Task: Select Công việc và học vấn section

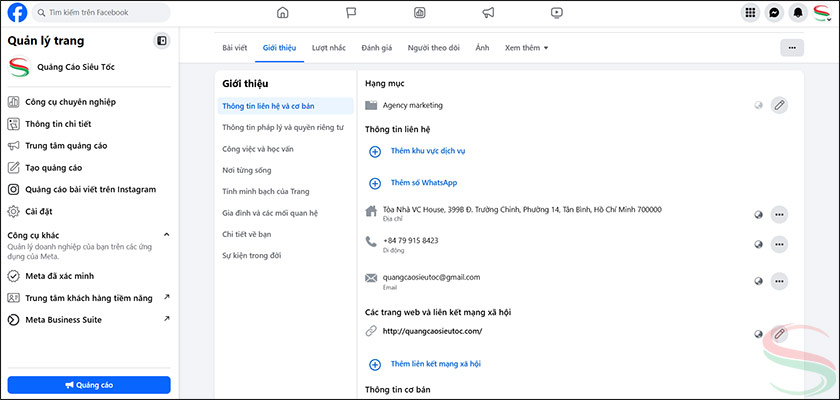Action: (259, 148)
